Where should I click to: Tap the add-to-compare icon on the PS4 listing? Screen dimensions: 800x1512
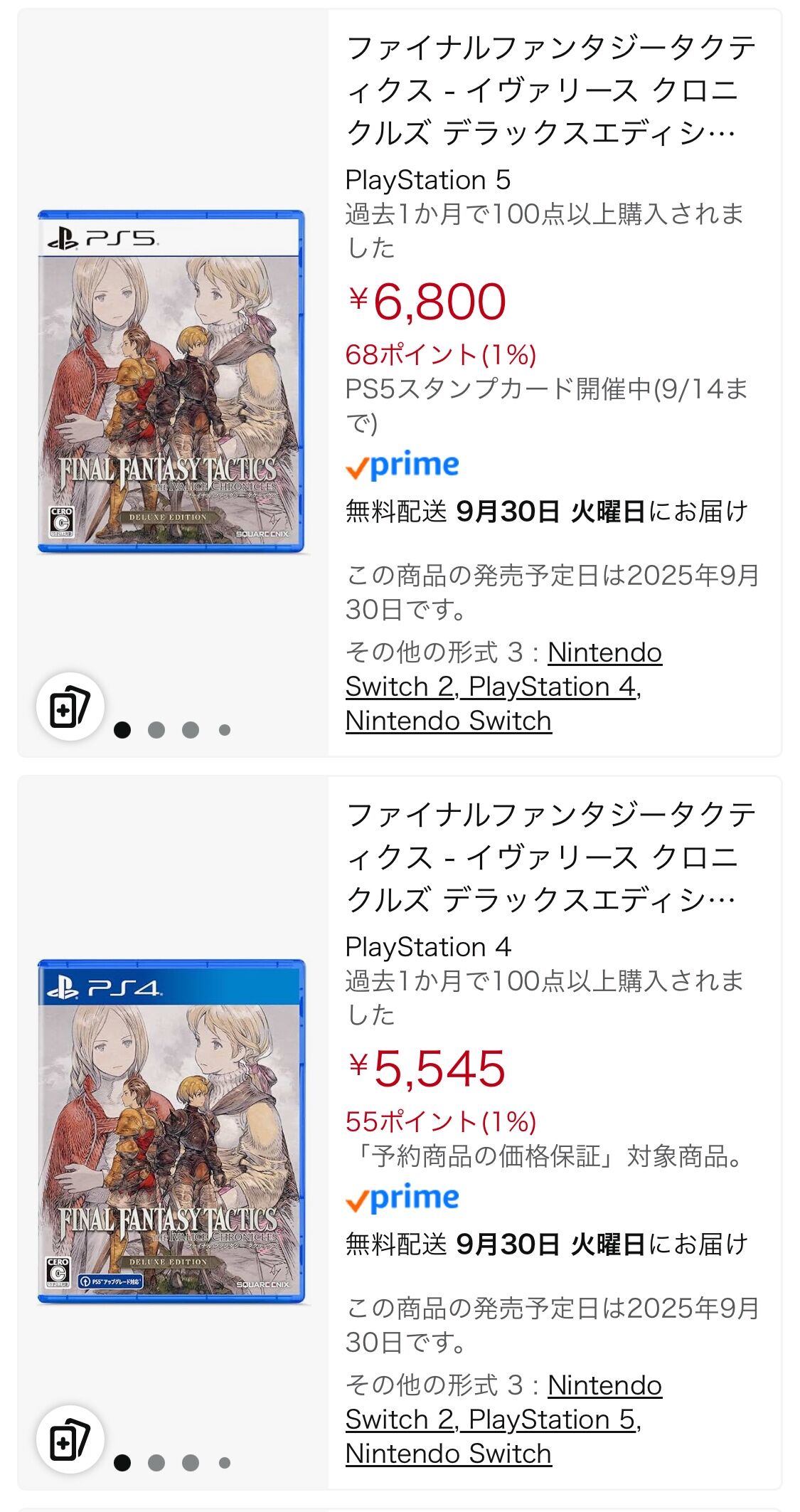pyautogui.click(x=70, y=1439)
